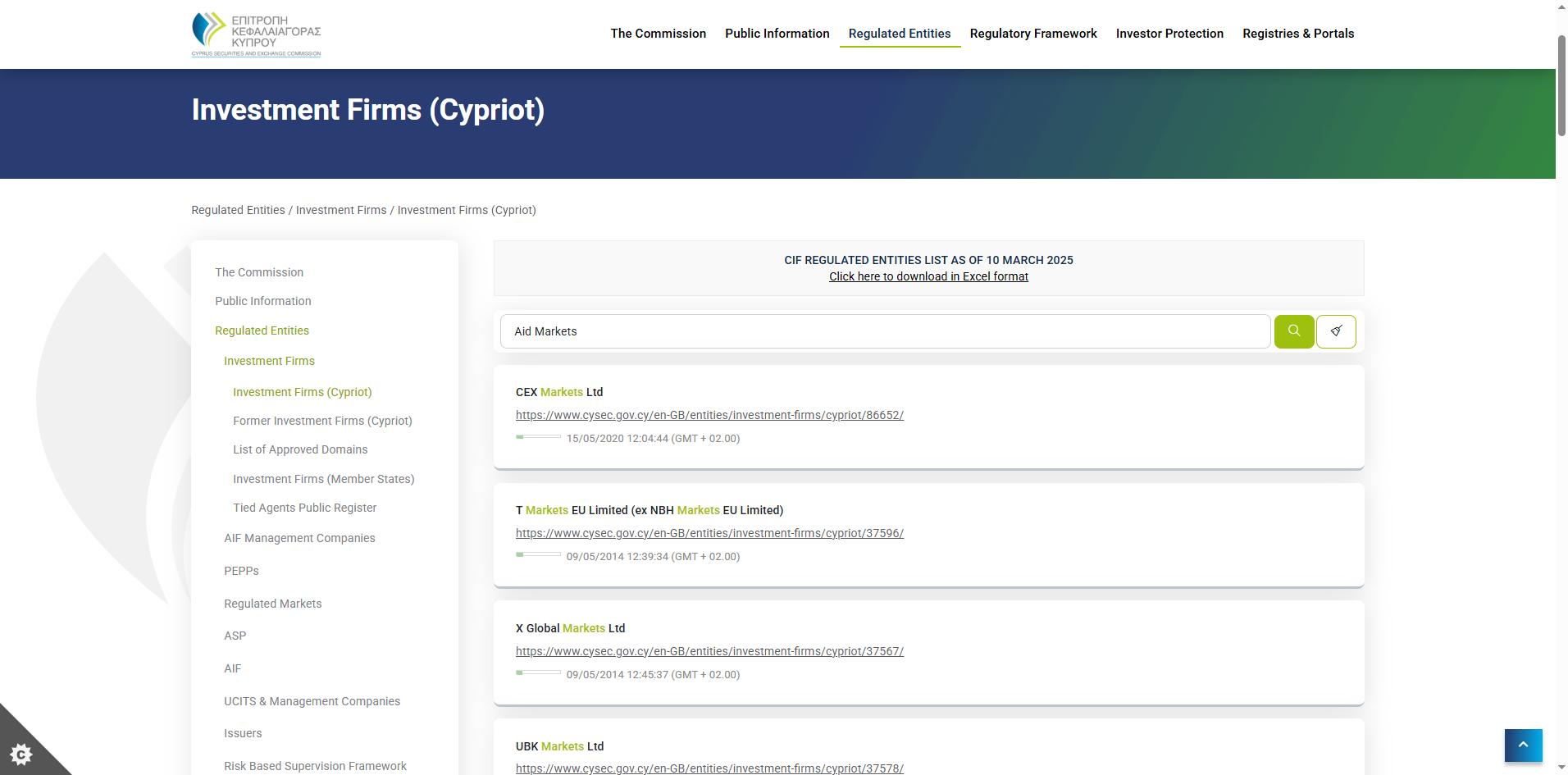Click the clear search broom icon
The image size is (1568, 775).
point(1335,331)
